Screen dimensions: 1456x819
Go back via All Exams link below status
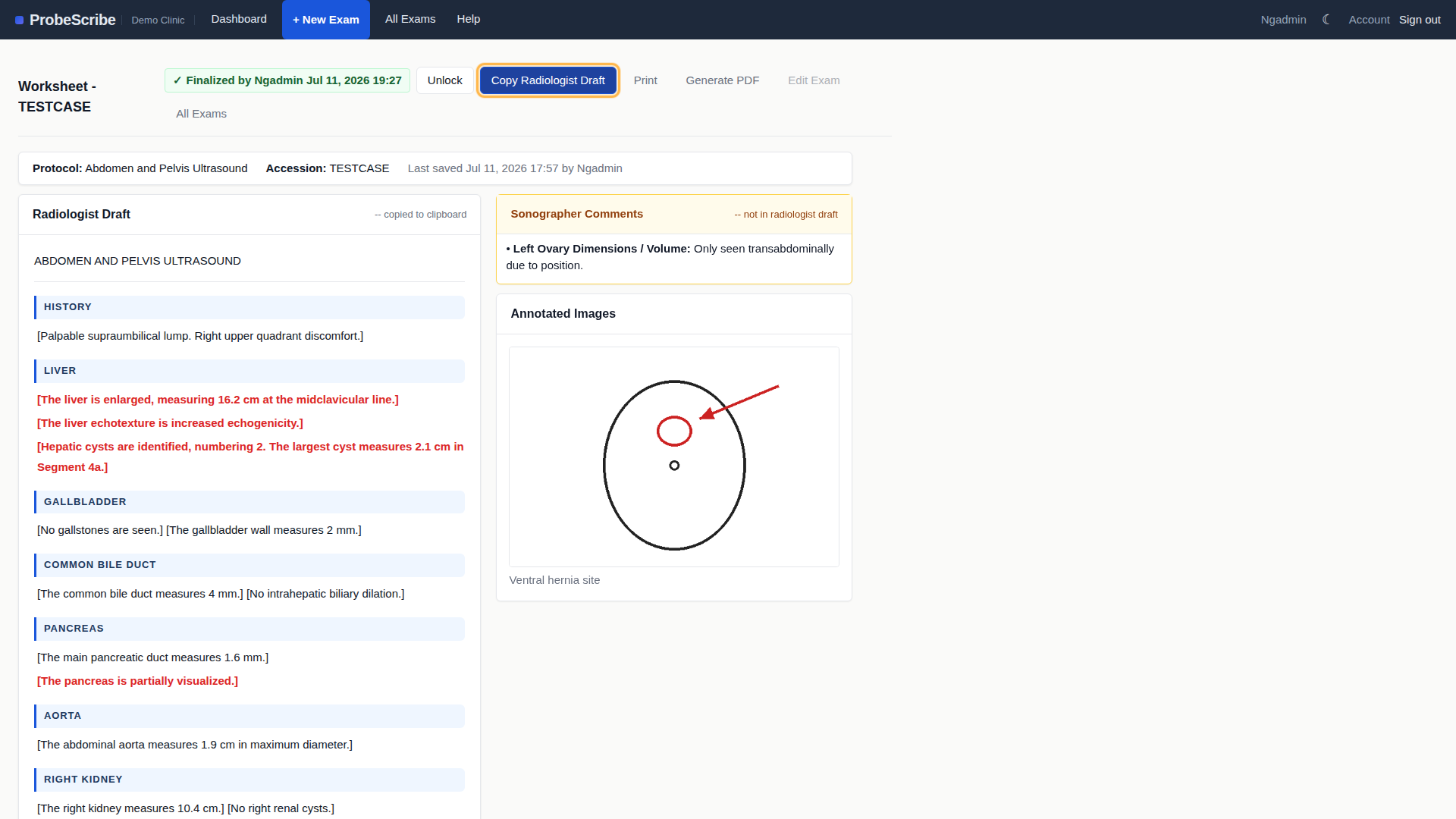coord(202,114)
